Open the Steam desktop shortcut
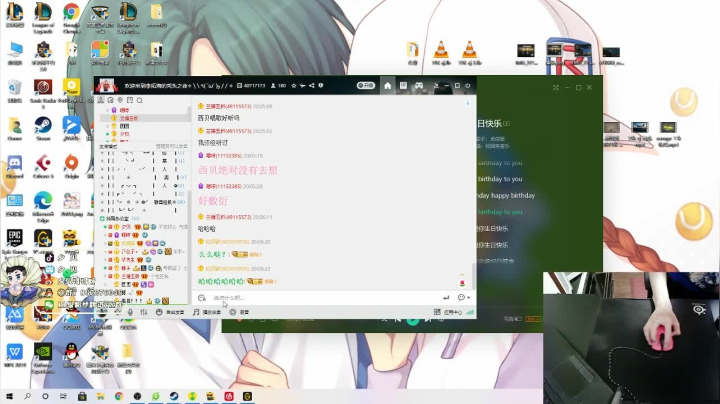Screen dimensions: 720x404 [43, 129]
